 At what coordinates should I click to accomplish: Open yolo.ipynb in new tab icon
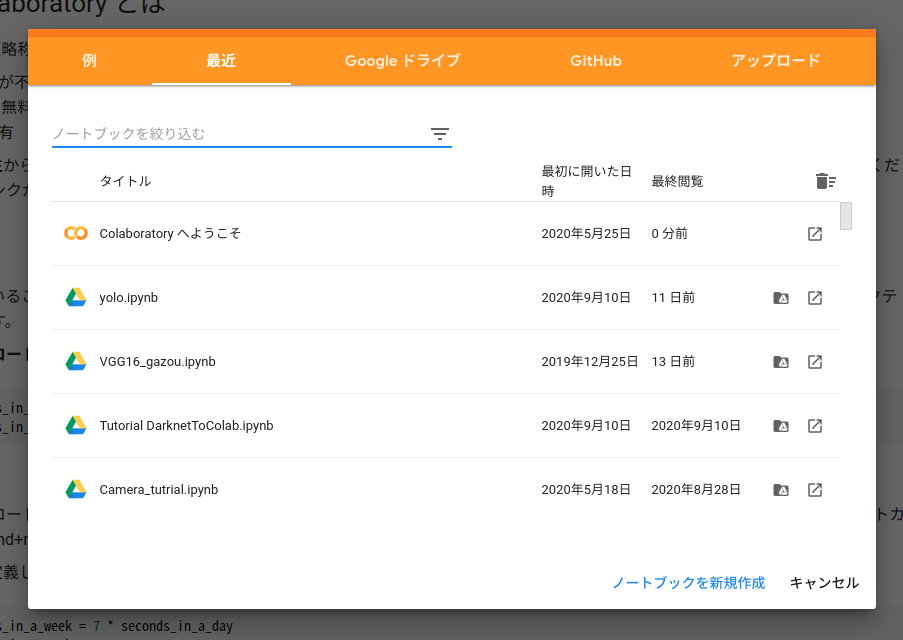pyautogui.click(x=814, y=298)
